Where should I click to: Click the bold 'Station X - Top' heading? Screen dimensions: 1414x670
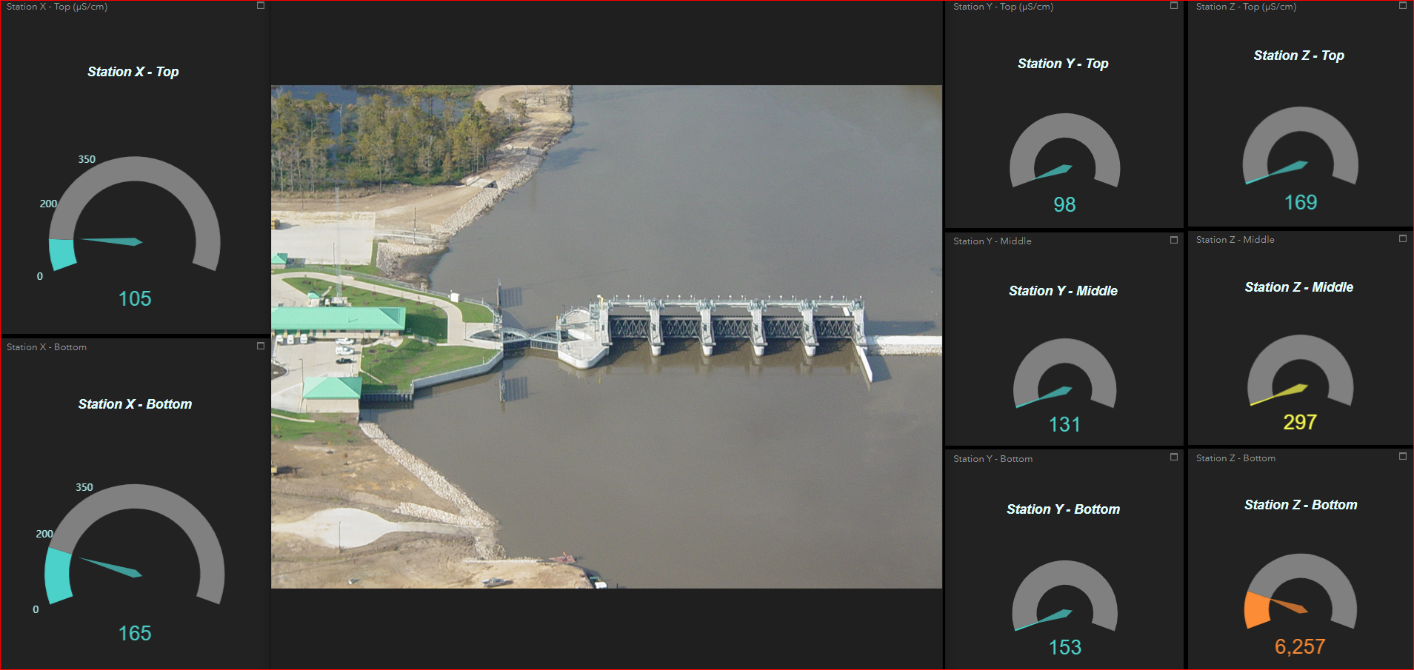tap(133, 72)
